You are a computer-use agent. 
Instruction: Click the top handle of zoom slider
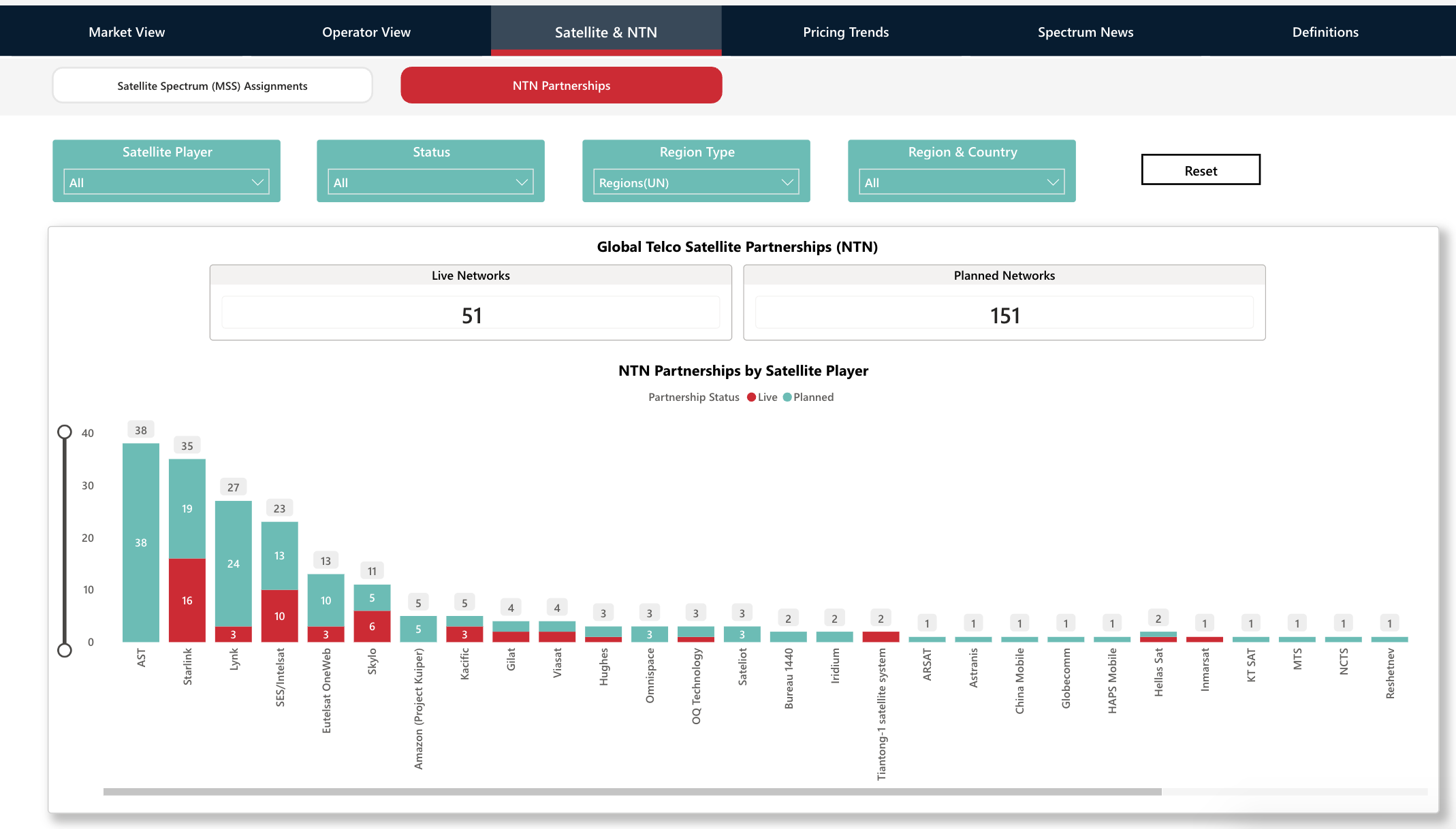tap(65, 432)
